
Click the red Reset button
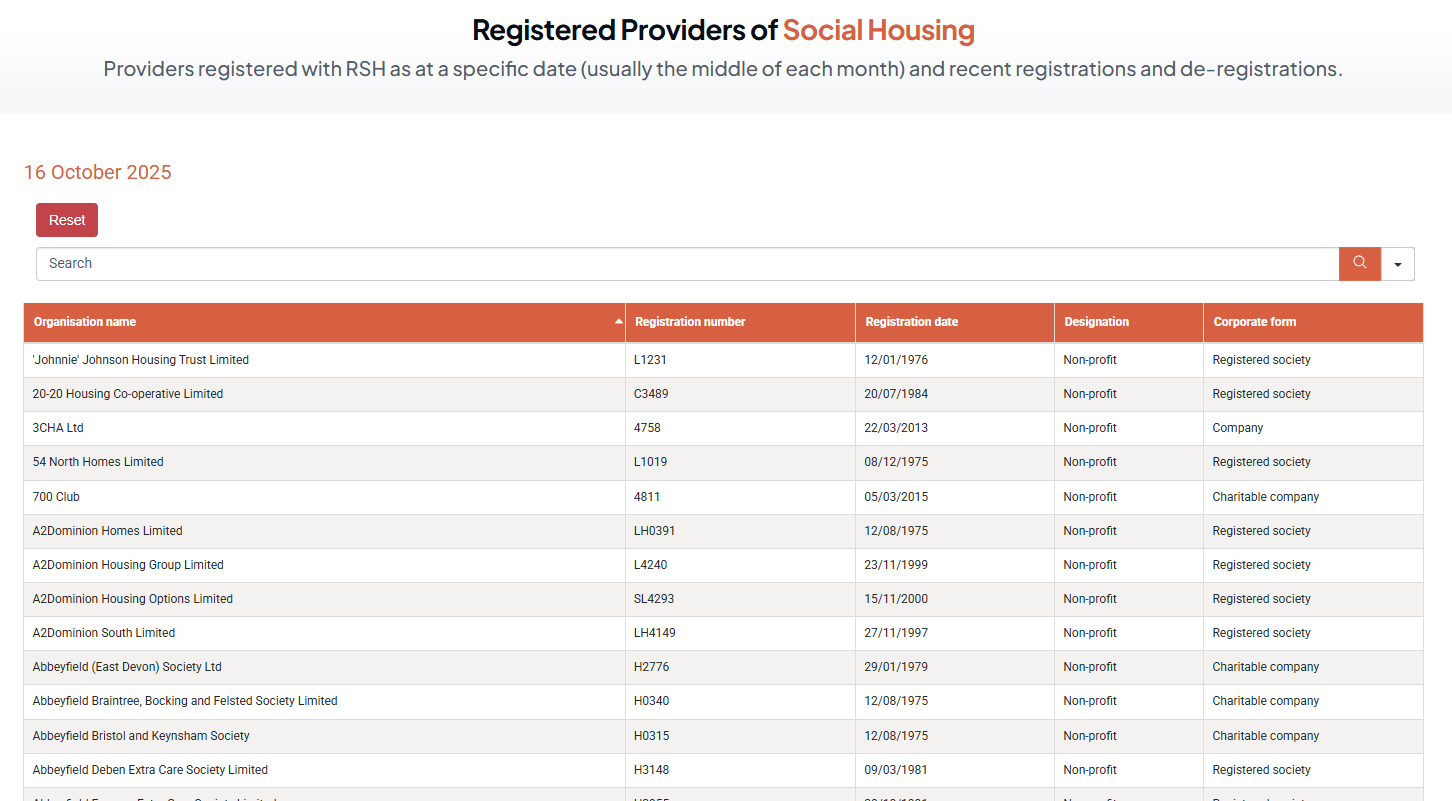click(67, 220)
